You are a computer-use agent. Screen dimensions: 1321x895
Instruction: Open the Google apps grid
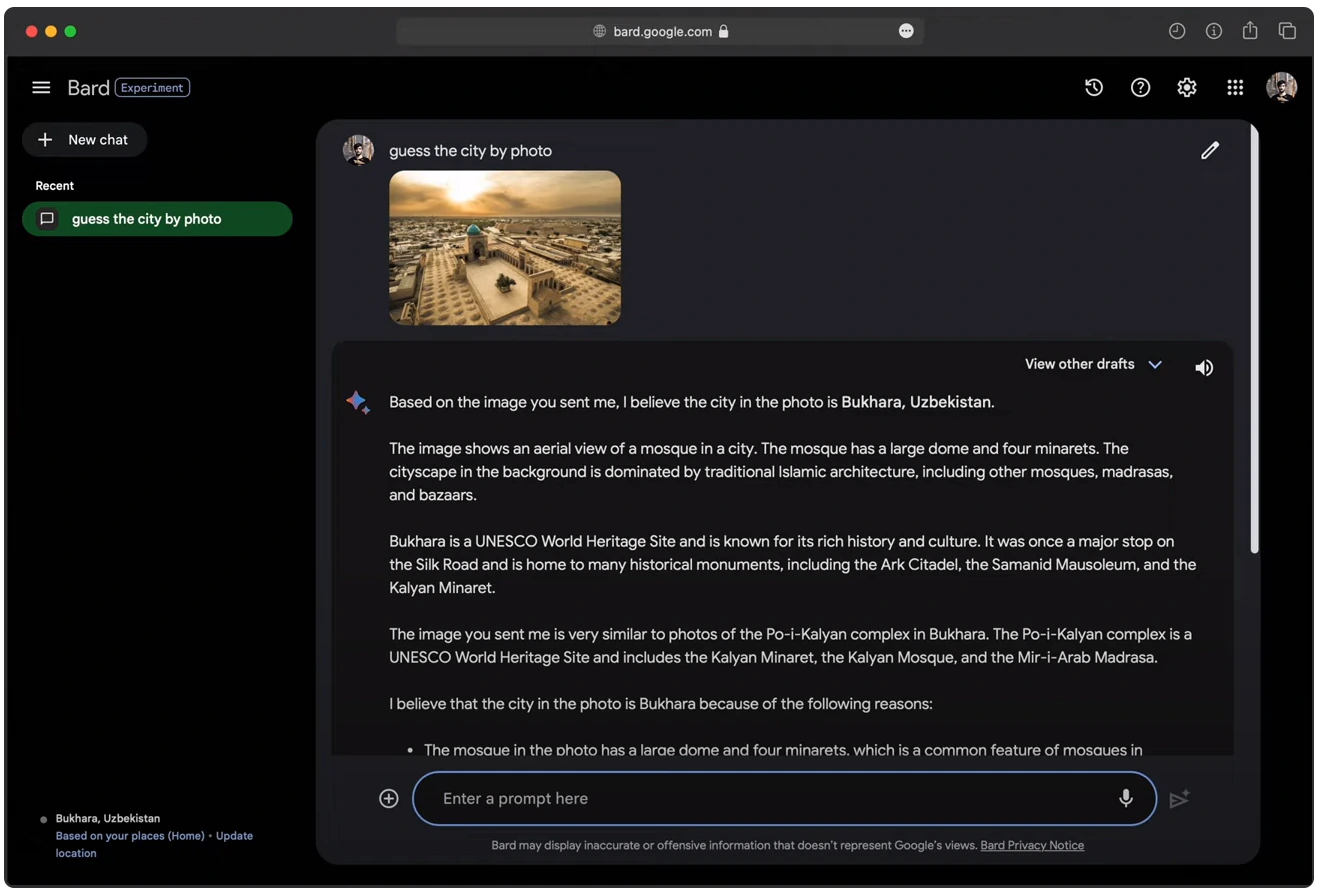click(1235, 87)
